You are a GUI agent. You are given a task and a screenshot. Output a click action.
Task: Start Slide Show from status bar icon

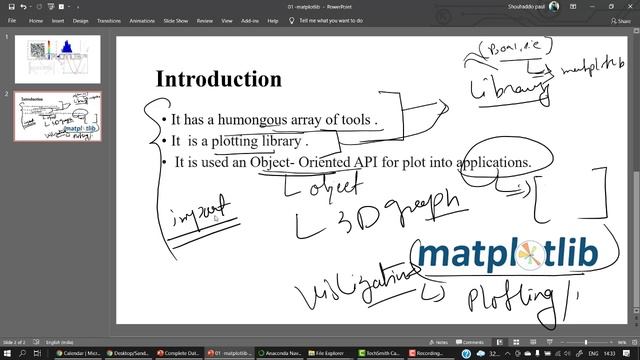550,342
